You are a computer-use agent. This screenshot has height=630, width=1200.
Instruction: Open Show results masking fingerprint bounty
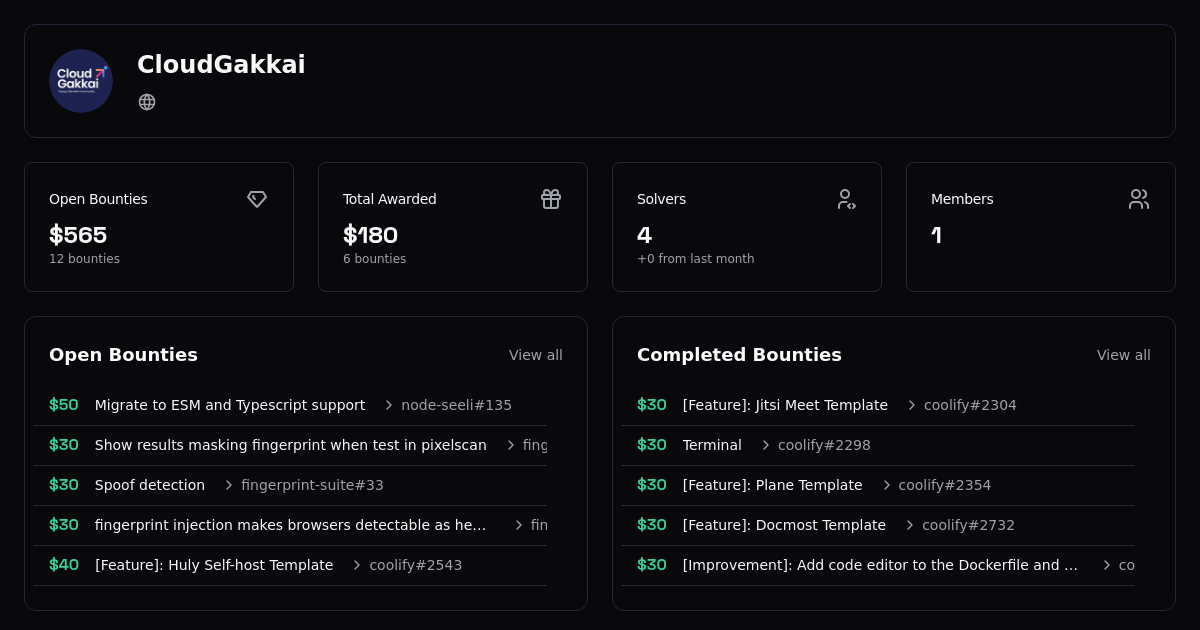(291, 445)
